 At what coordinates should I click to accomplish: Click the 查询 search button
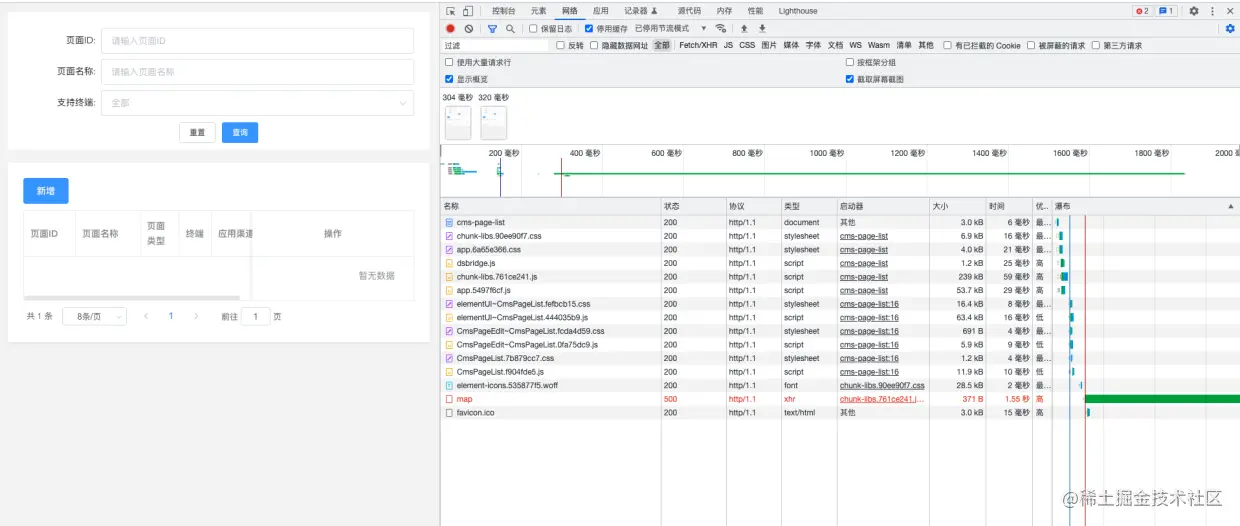[240, 132]
